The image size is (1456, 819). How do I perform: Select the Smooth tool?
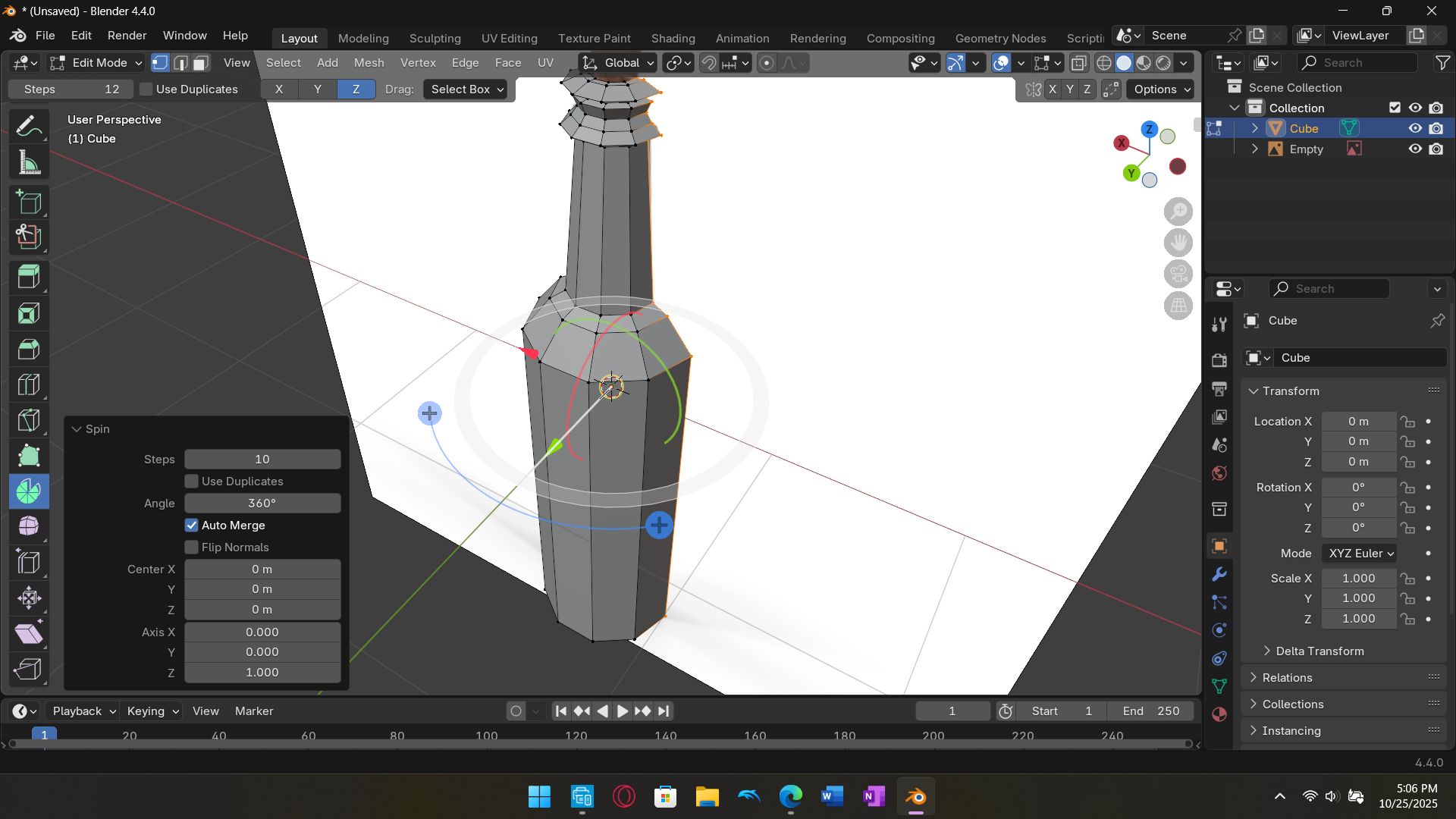point(29,526)
